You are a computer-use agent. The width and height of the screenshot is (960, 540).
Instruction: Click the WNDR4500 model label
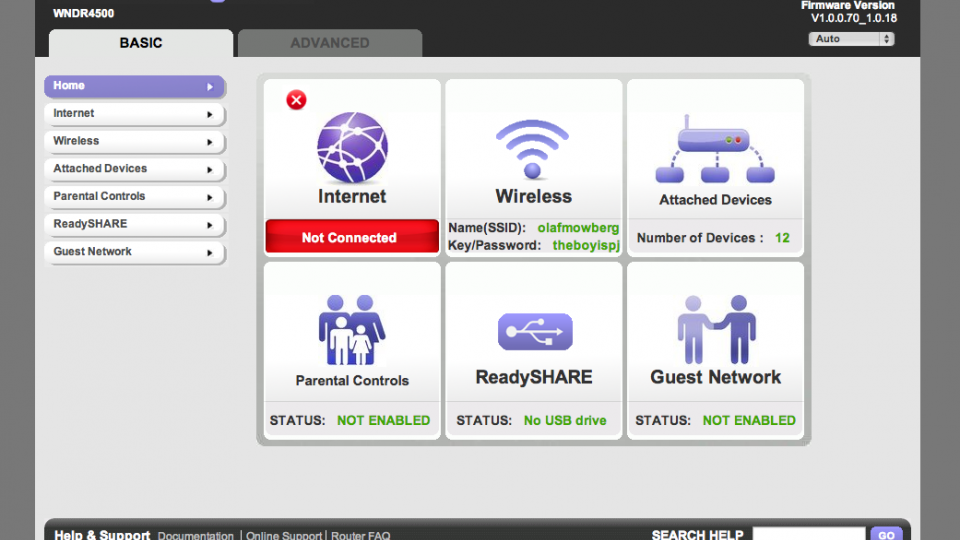[83, 13]
